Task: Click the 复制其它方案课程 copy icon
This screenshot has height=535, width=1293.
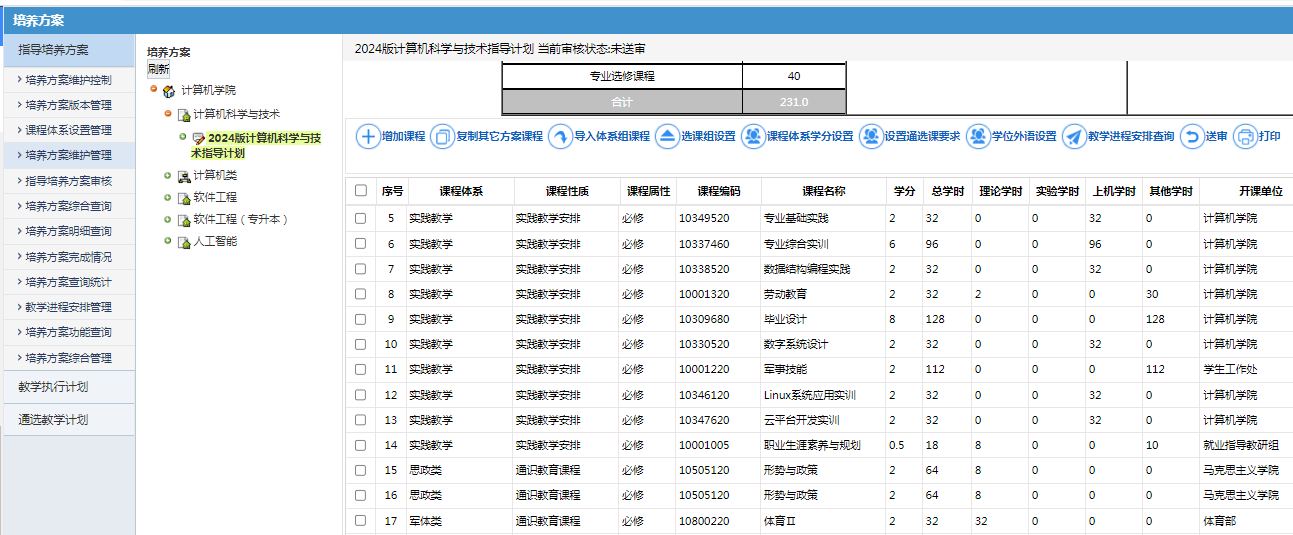Action: 442,136
